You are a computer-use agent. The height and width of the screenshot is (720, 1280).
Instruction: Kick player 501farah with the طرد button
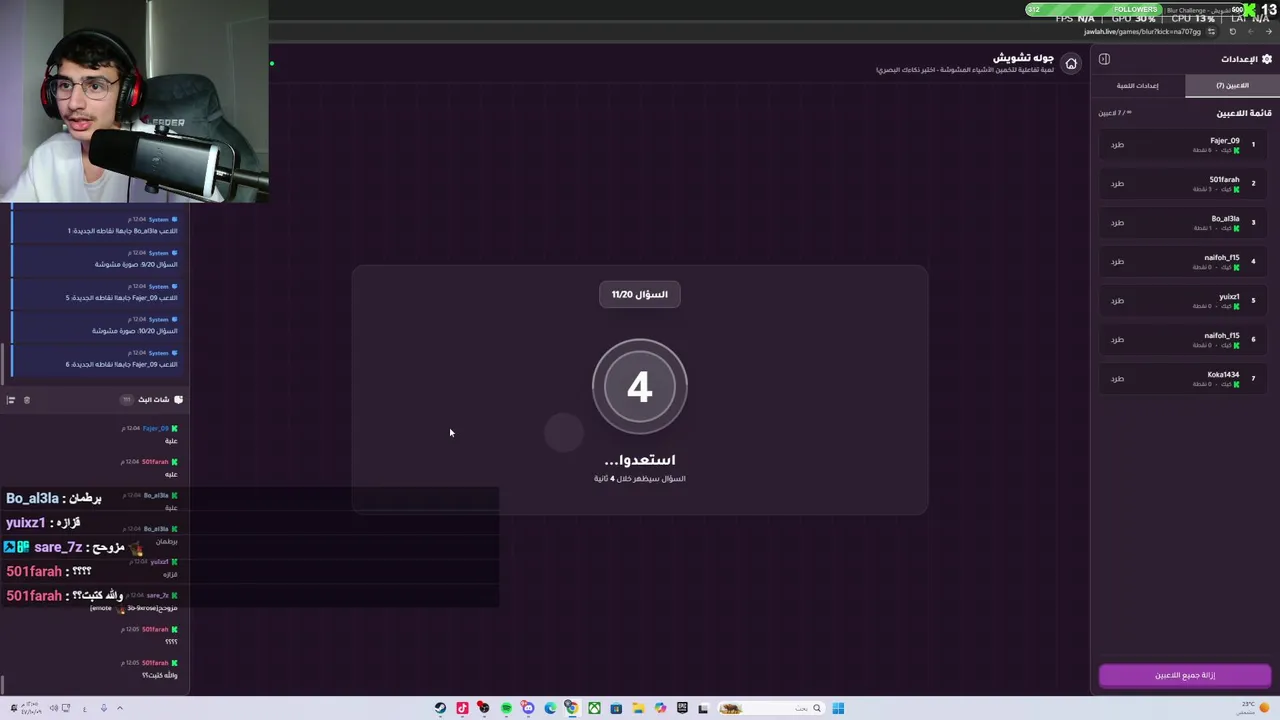coord(1117,184)
